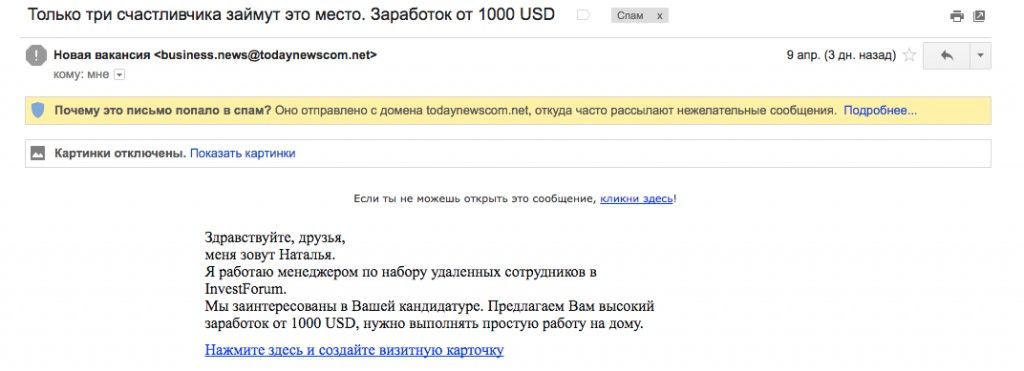
Task: Remove the Спам label with its x
Action: click(x=660, y=16)
